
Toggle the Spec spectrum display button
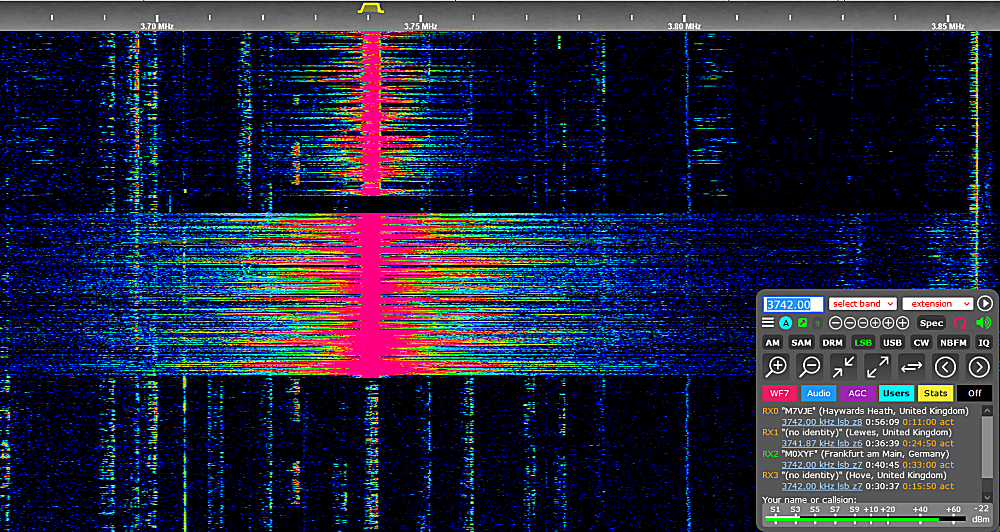click(931, 323)
